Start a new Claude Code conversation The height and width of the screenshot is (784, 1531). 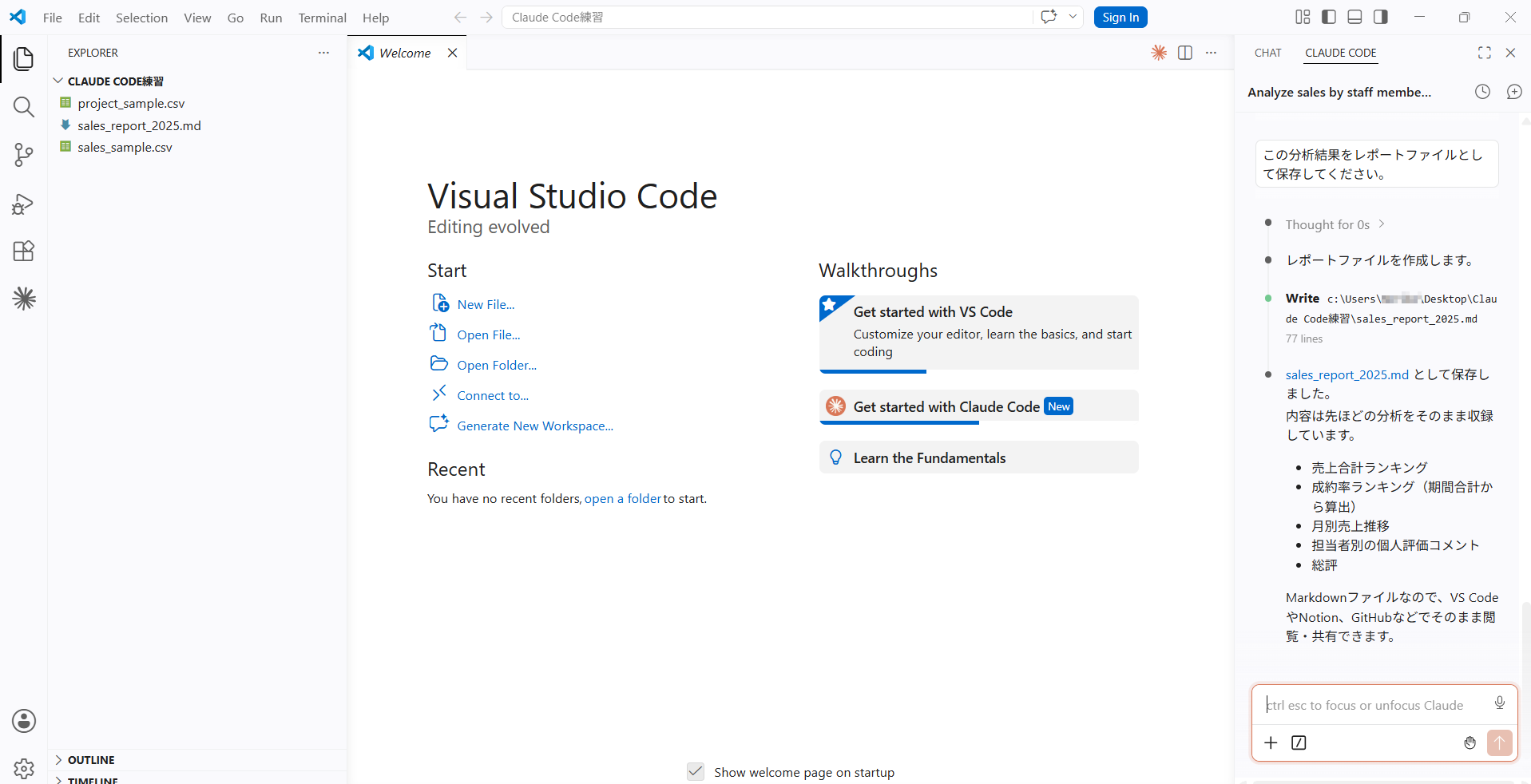coord(1513,92)
